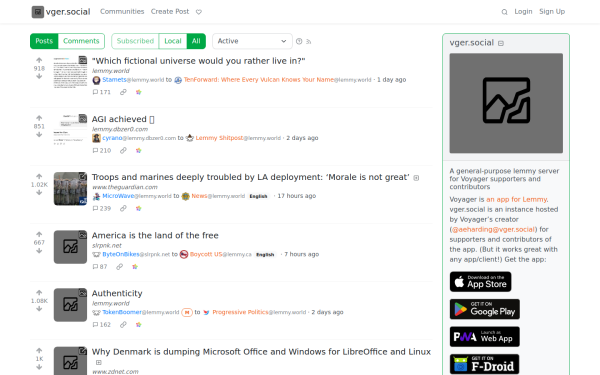Expand the Troops and marines post preview

pos(416,178)
